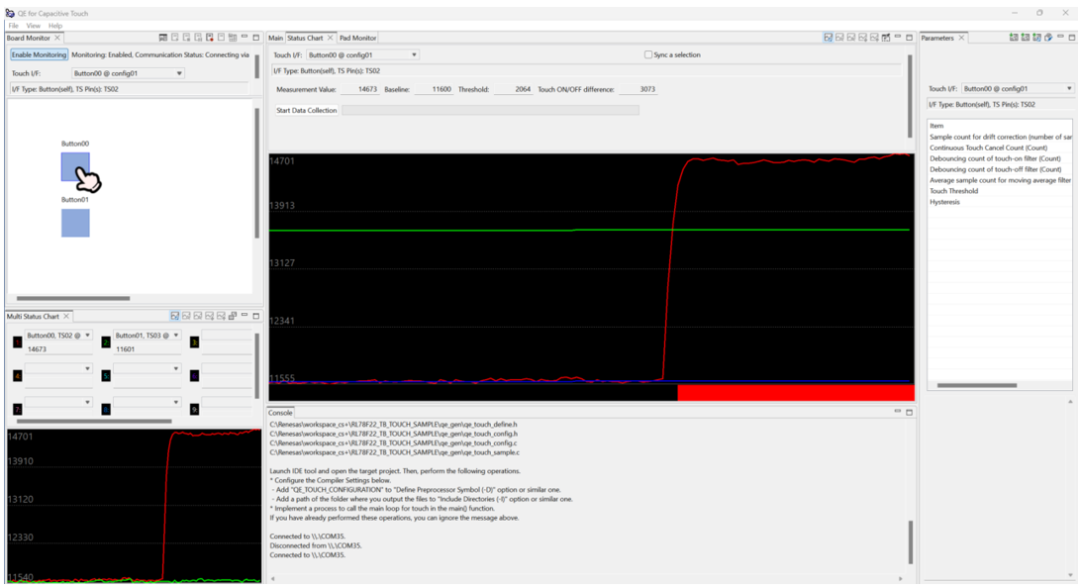This screenshot has width=1080, height=588.
Task: Select Touch Threshold in the Parameters item list
Action: tap(953, 192)
